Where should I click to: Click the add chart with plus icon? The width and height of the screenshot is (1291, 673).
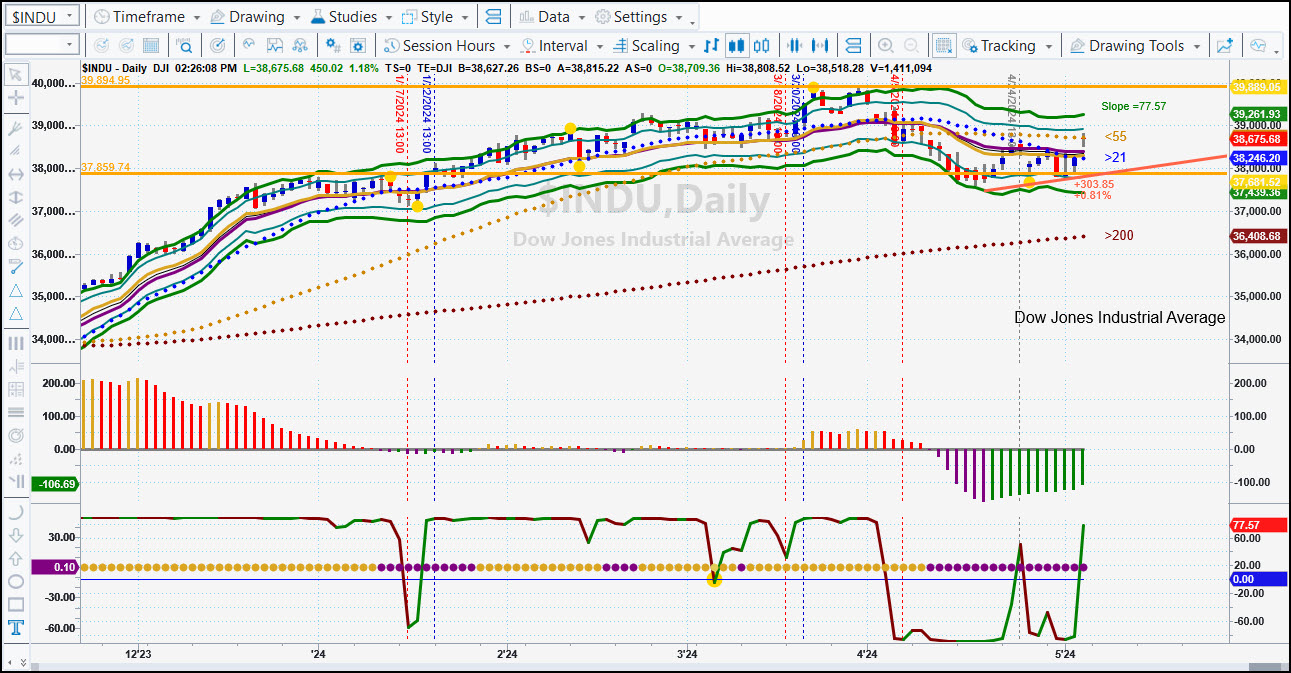pyautogui.click(x=1225, y=46)
